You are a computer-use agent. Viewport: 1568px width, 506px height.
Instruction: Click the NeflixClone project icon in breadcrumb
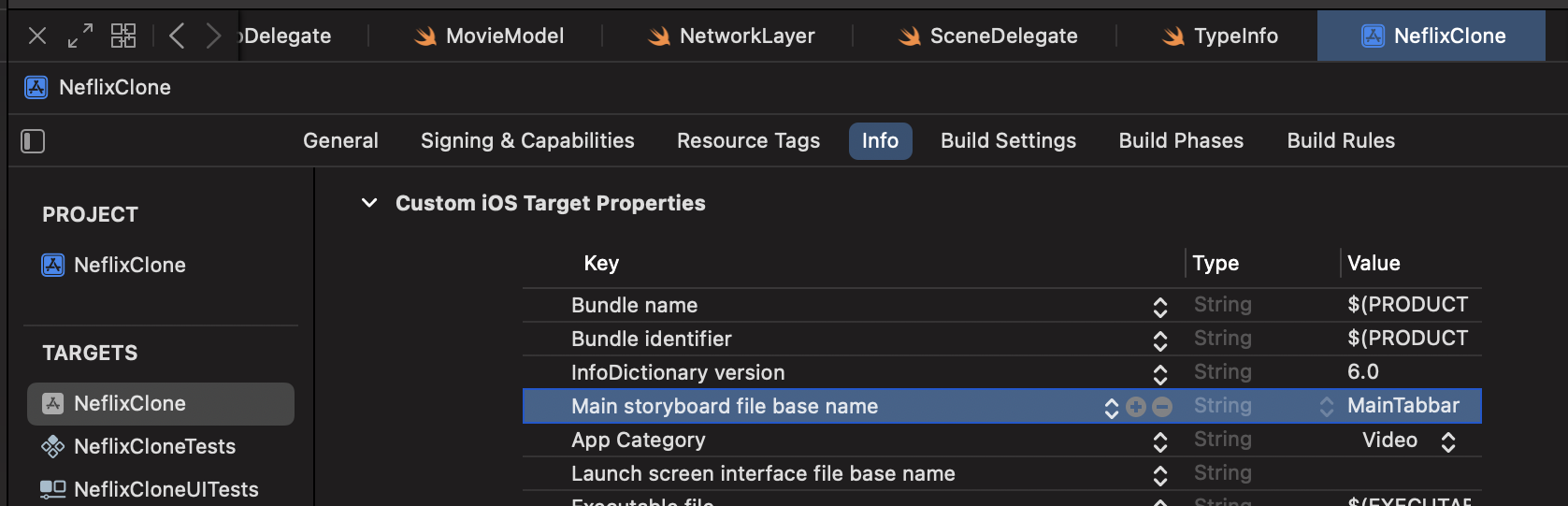[x=36, y=87]
